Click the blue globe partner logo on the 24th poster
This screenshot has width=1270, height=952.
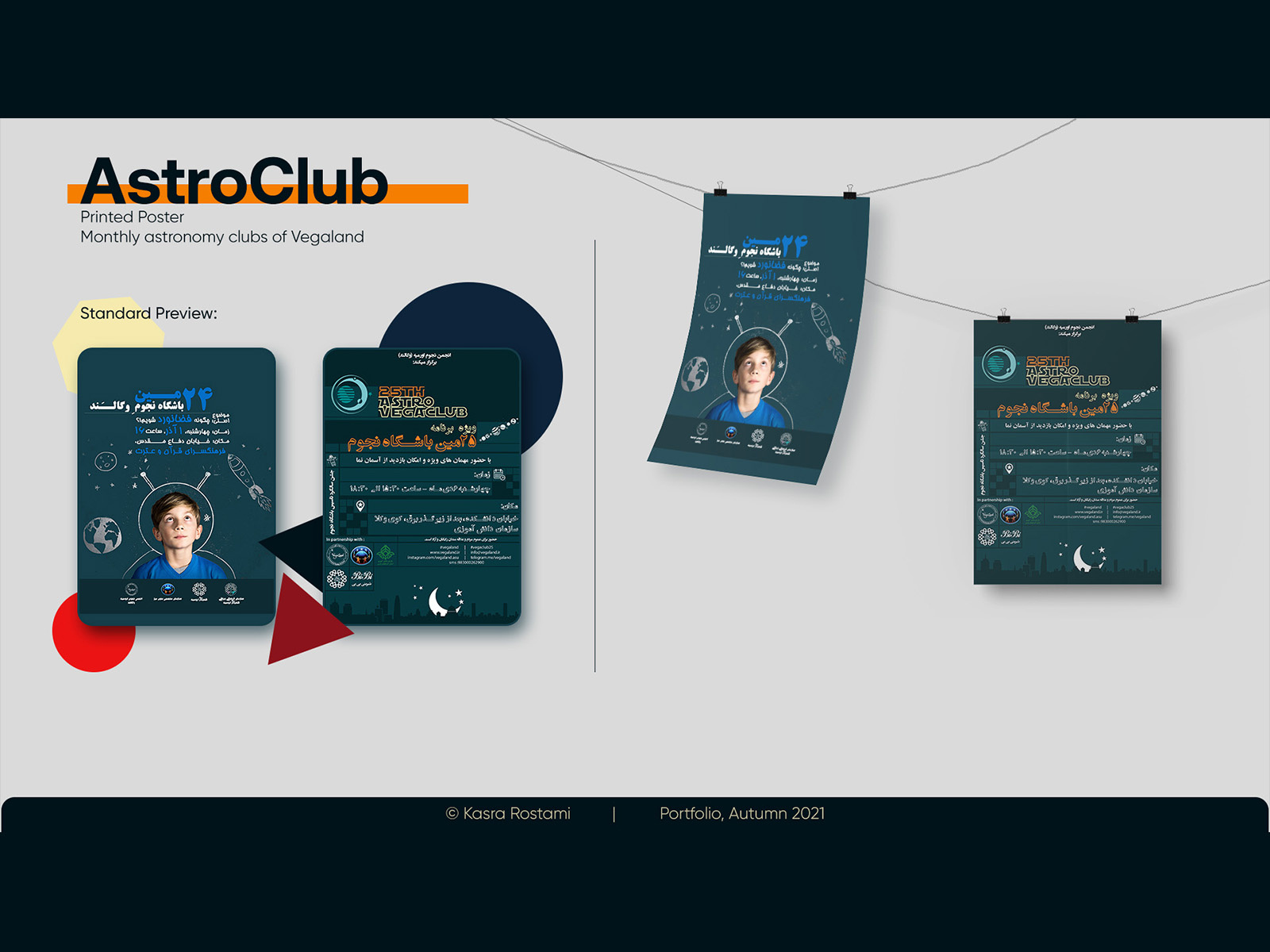pyautogui.click(x=167, y=589)
